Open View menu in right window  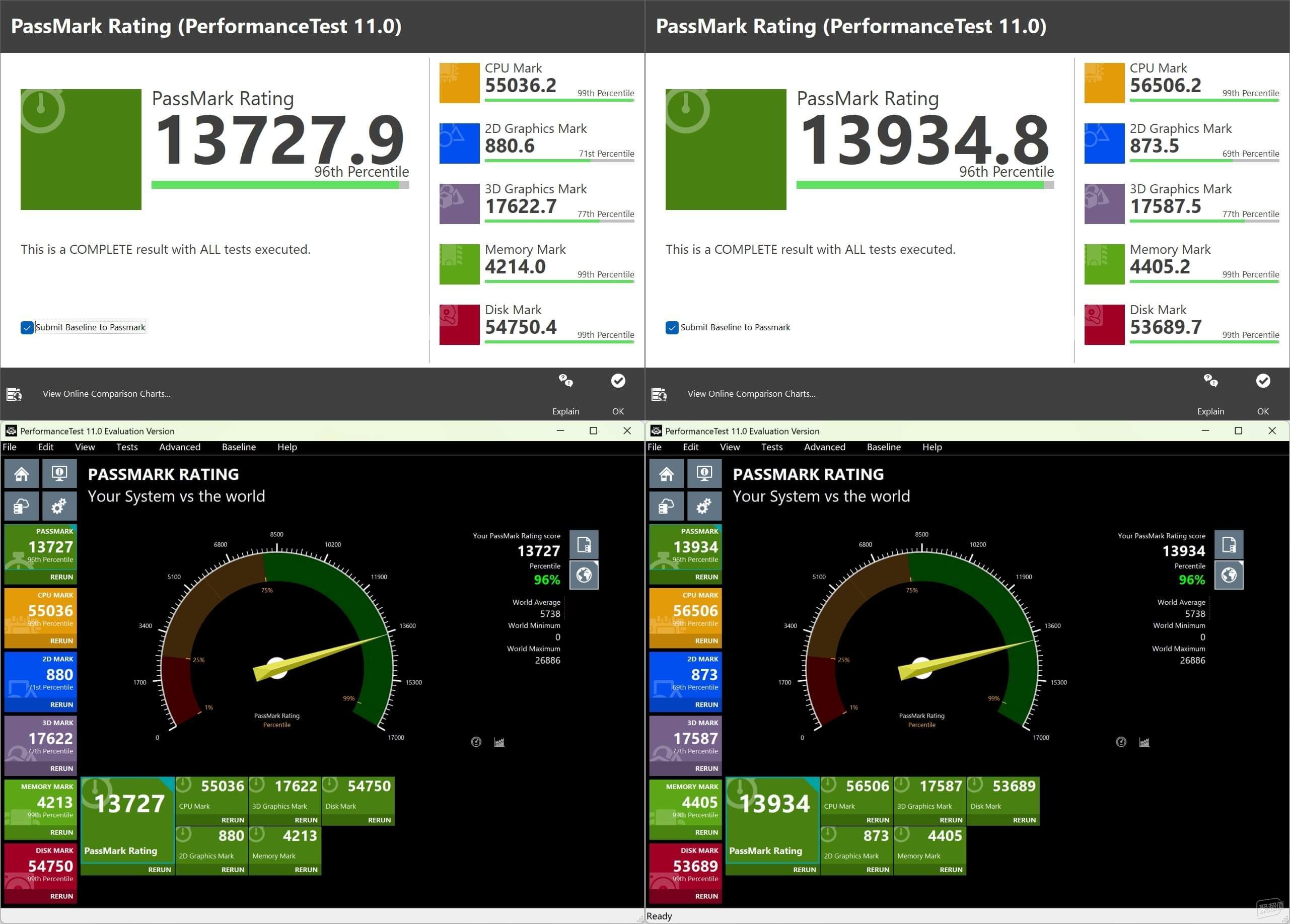click(x=730, y=447)
